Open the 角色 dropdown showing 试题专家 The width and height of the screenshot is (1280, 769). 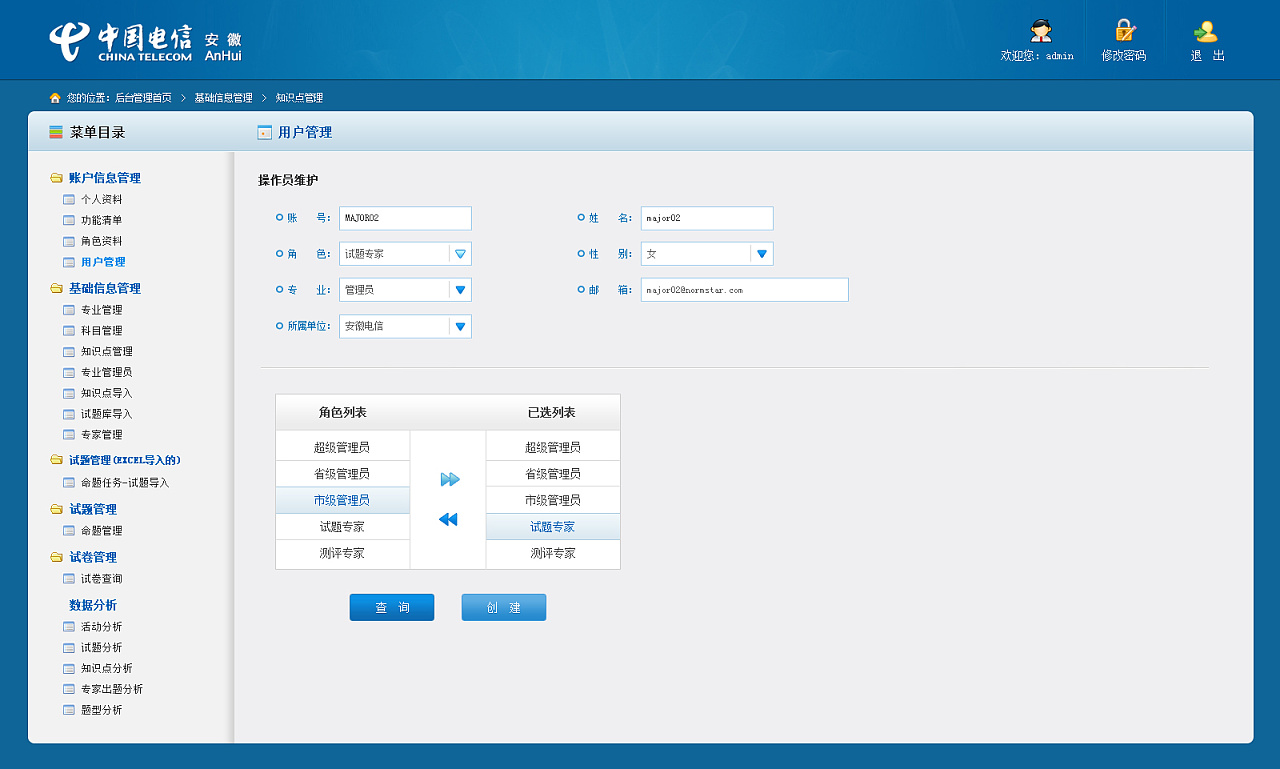[460, 254]
